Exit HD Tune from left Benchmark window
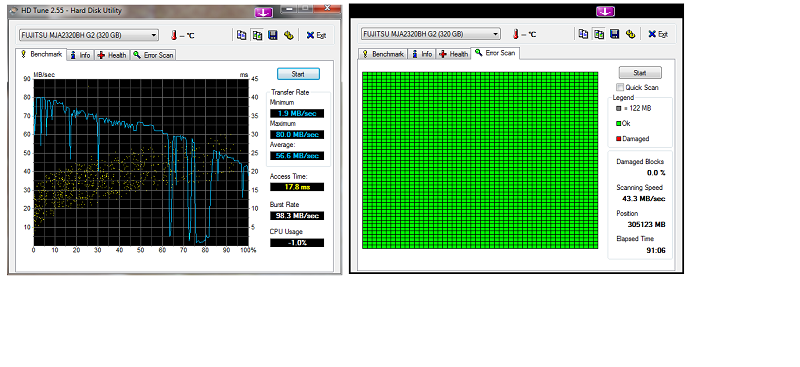The height and width of the screenshot is (367, 800). point(316,35)
